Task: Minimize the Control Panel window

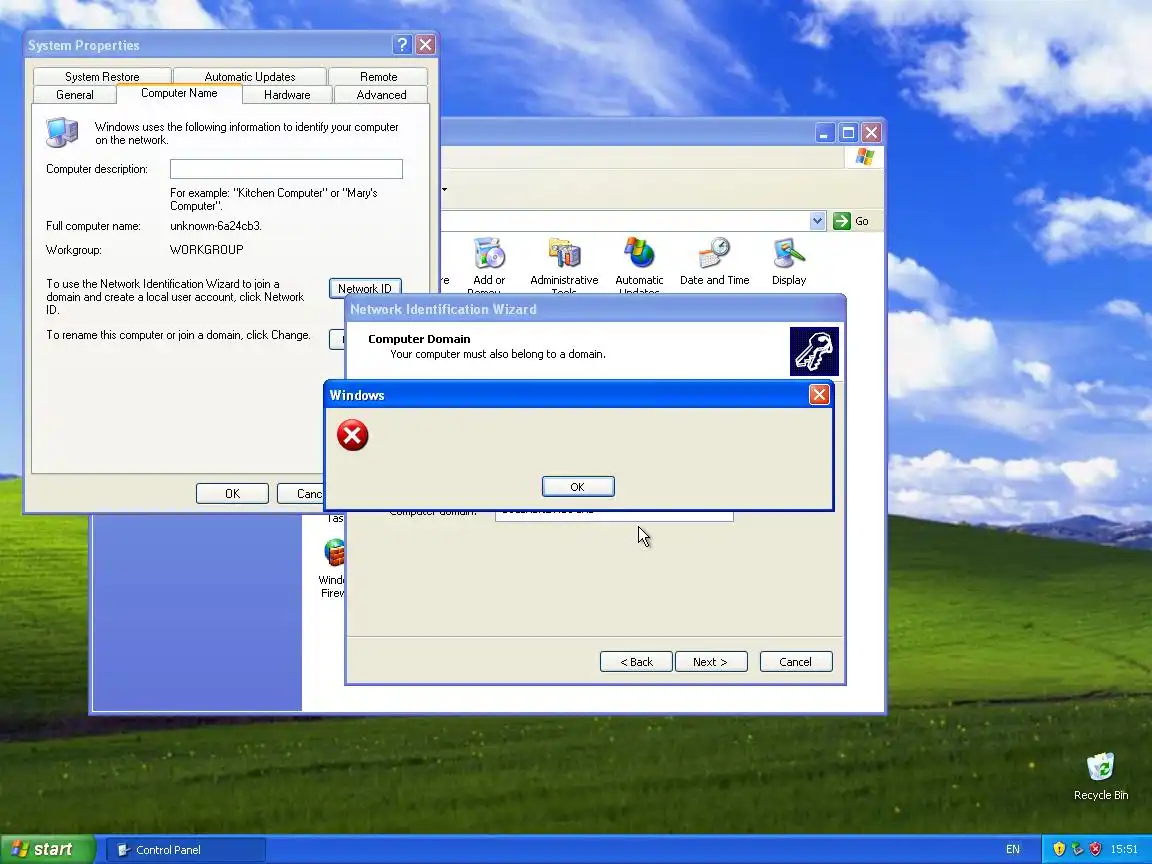Action: tap(825, 133)
